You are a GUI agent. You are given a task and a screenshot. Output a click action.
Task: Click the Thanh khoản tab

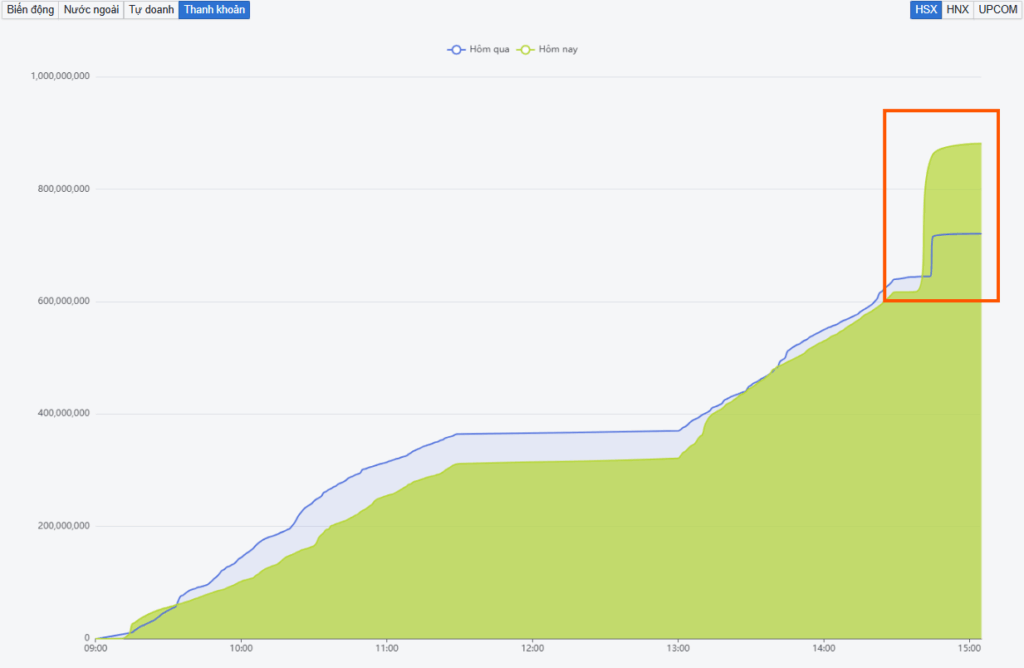click(214, 10)
